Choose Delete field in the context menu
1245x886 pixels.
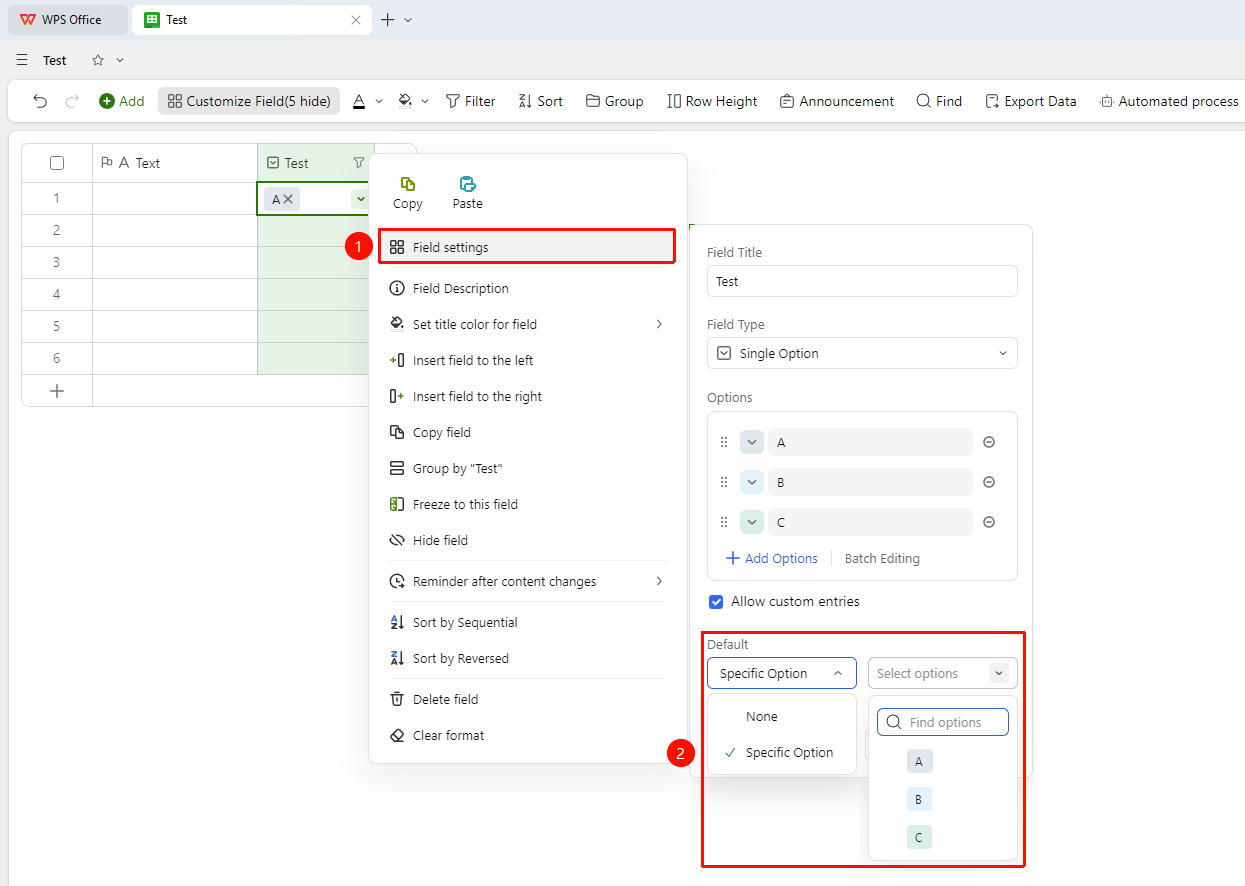pyautogui.click(x=527, y=699)
